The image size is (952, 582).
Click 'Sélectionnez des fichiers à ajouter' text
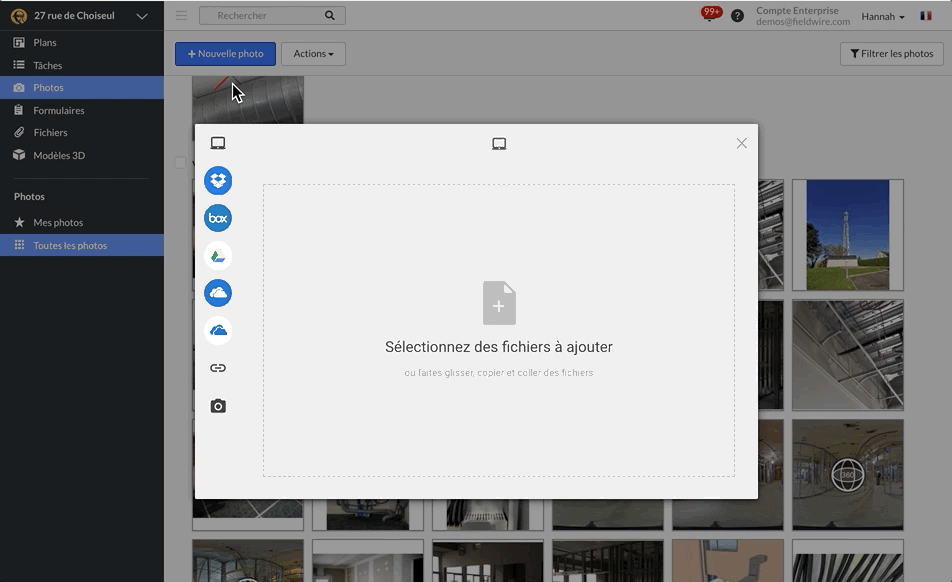[498, 347]
